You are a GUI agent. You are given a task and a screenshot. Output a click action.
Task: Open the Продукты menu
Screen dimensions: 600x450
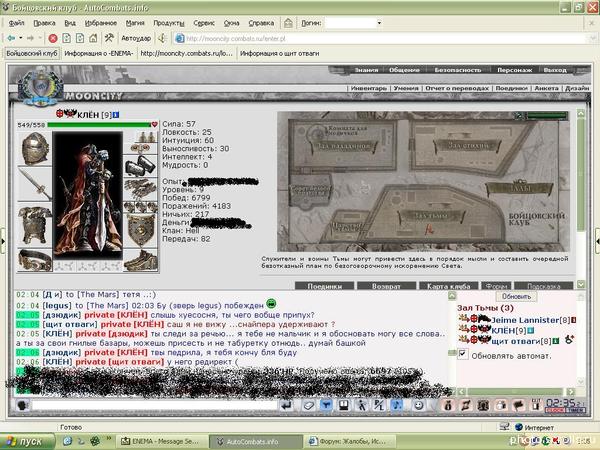(x=169, y=23)
